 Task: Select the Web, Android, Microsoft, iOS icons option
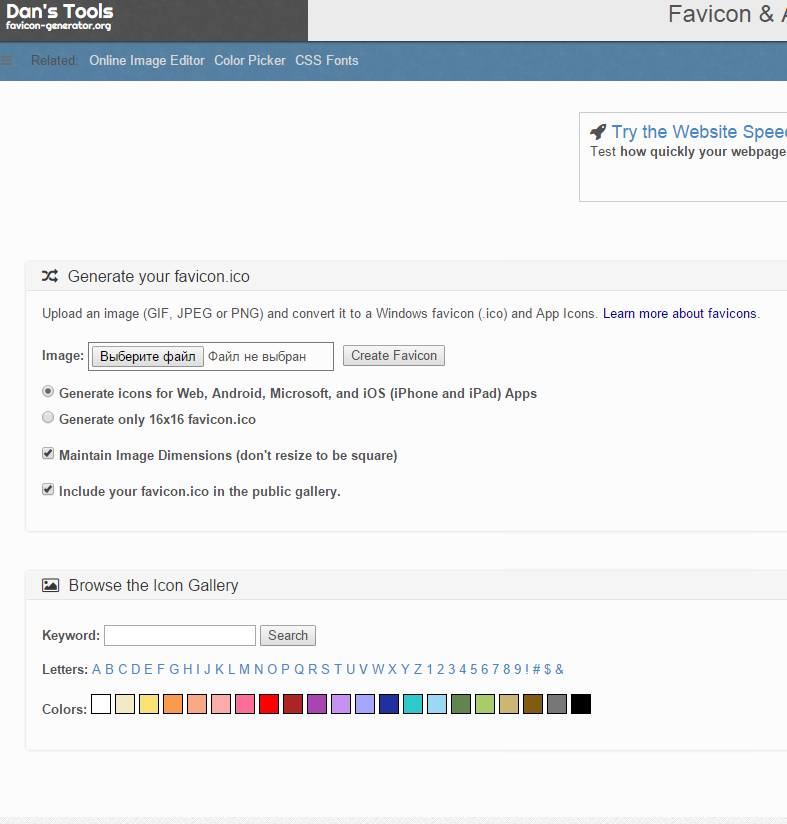(x=48, y=392)
